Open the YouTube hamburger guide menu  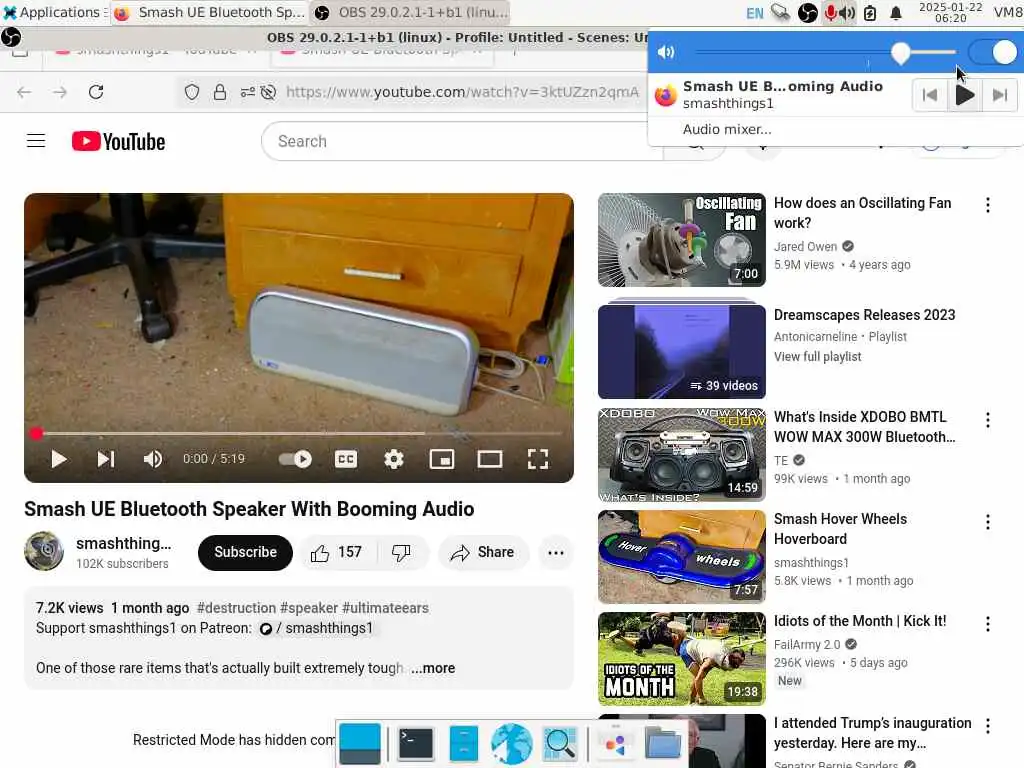tap(36, 141)
